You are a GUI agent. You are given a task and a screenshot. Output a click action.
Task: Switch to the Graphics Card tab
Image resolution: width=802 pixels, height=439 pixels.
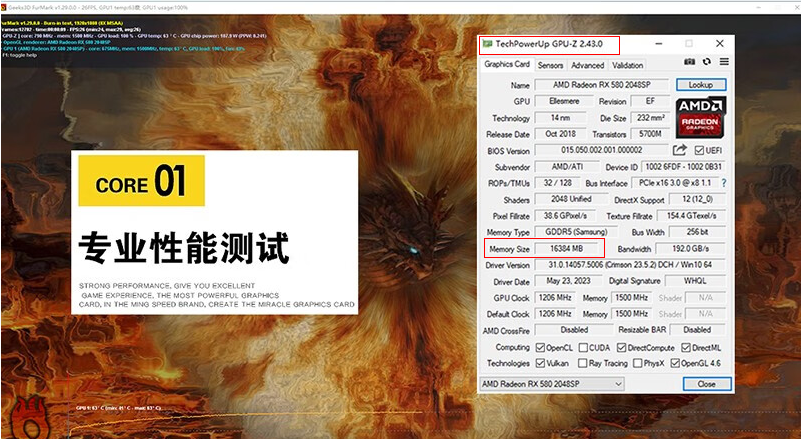[x=507, y=64]
